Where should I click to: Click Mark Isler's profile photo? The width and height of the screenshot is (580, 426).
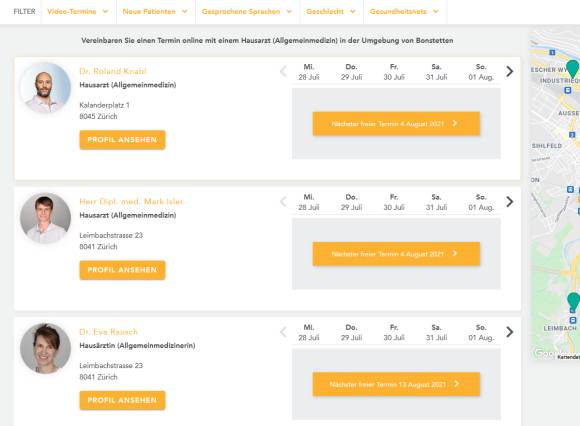tap(45, 218)
